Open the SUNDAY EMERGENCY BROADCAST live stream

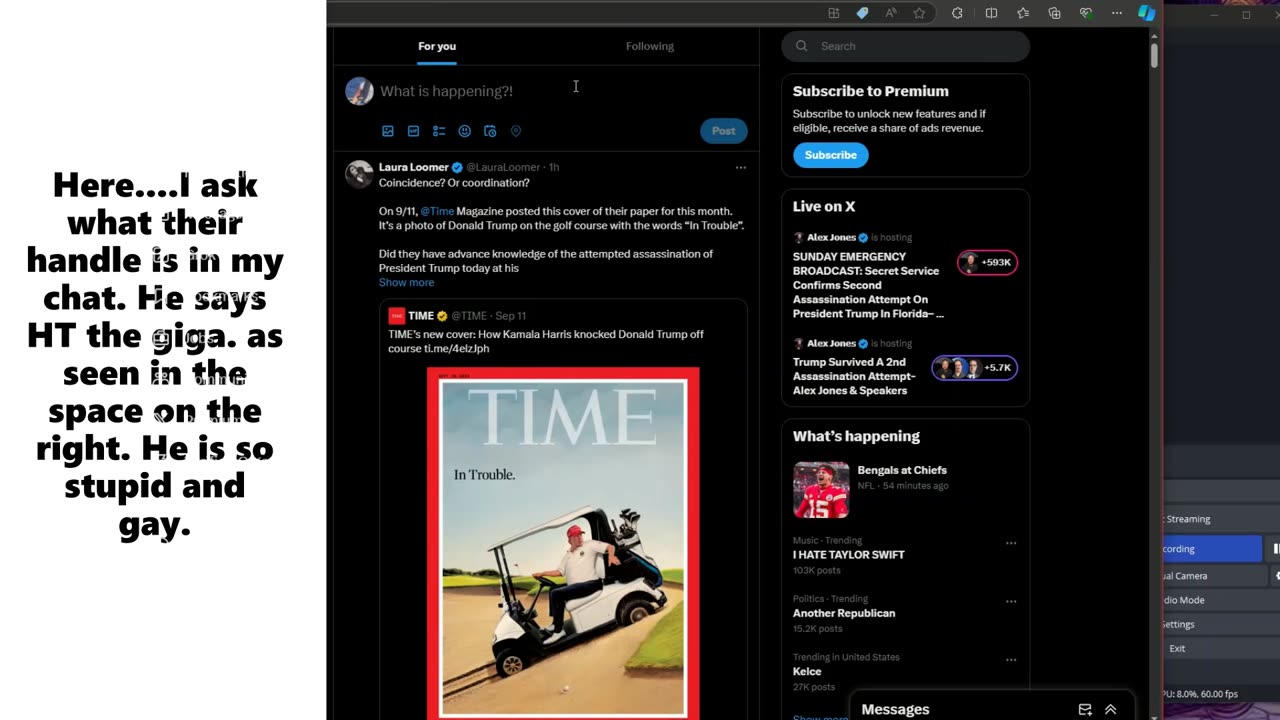(868, 285)
